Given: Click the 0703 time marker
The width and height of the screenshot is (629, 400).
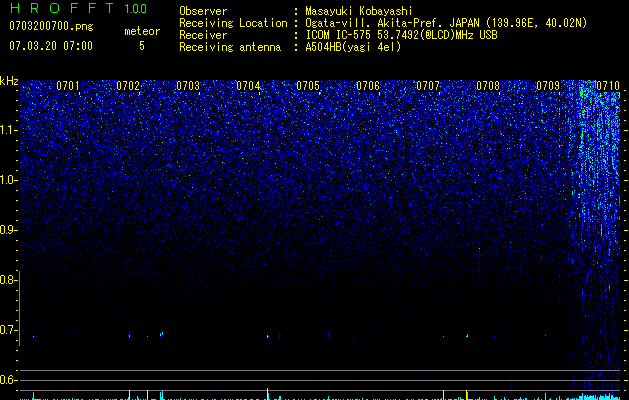Looking at the screenshot, I should click(x=188, y=86).
